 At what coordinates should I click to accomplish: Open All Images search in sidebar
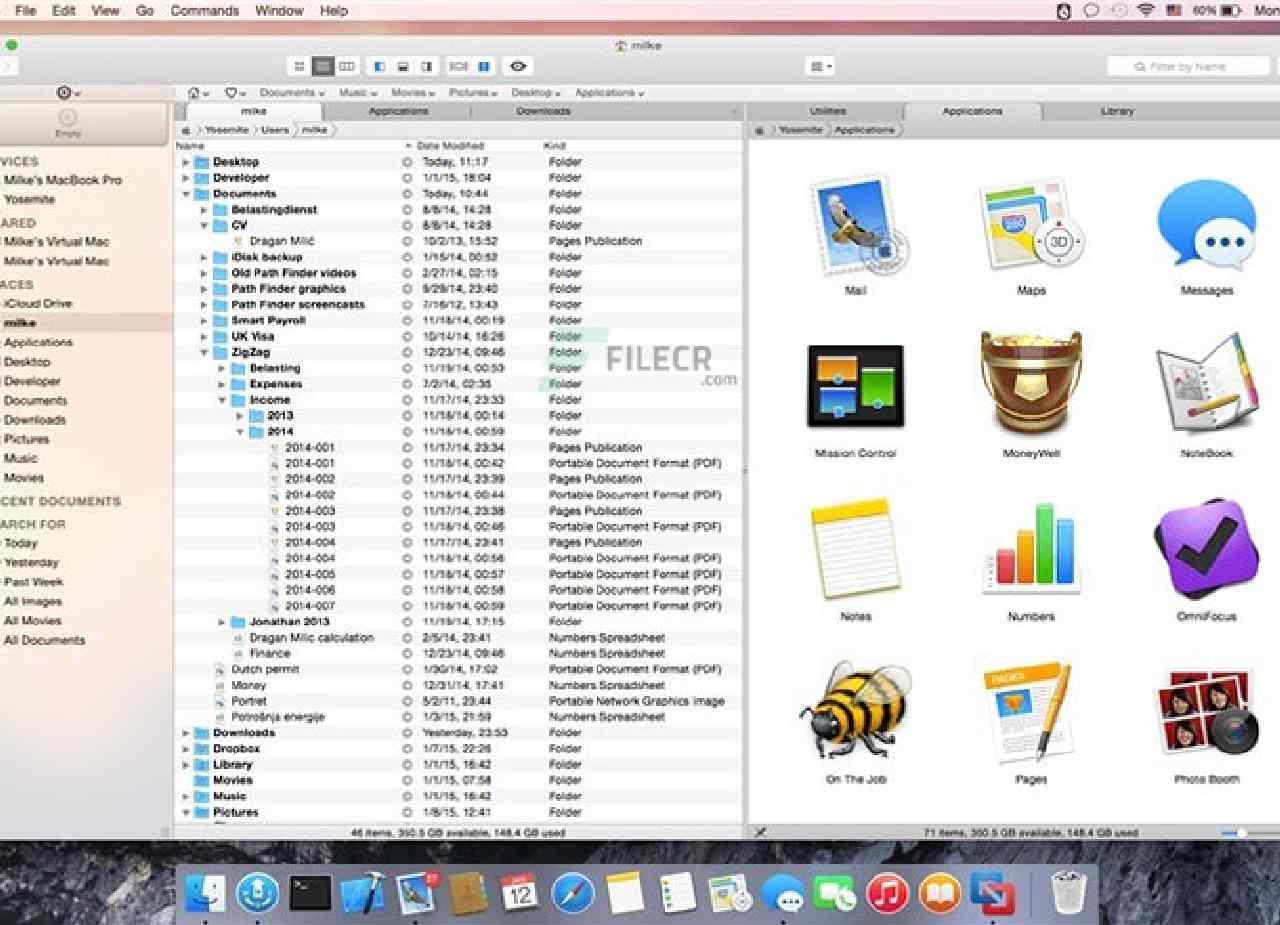click(33, 601)
